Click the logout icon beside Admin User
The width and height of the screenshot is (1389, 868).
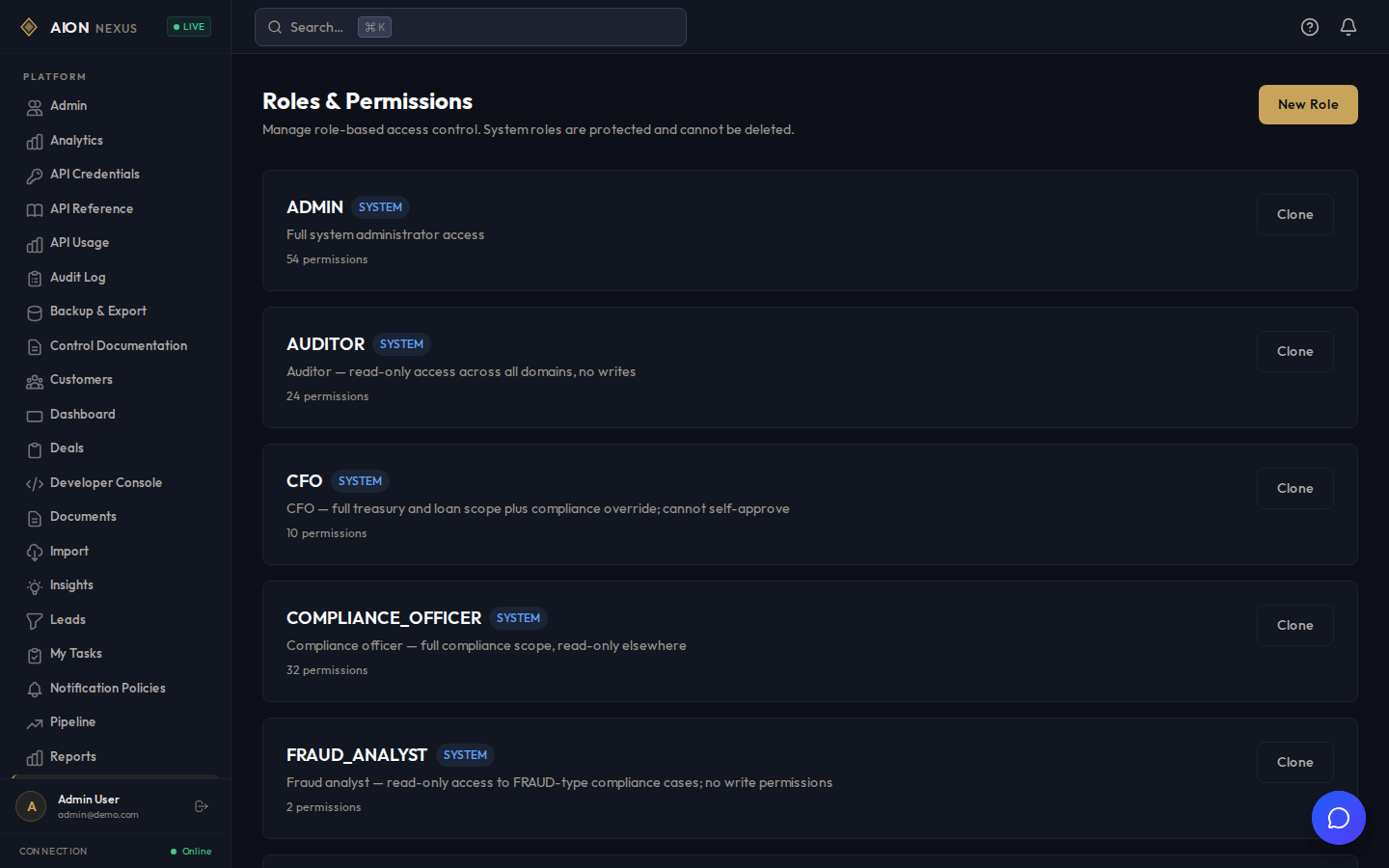click(202, 806)
